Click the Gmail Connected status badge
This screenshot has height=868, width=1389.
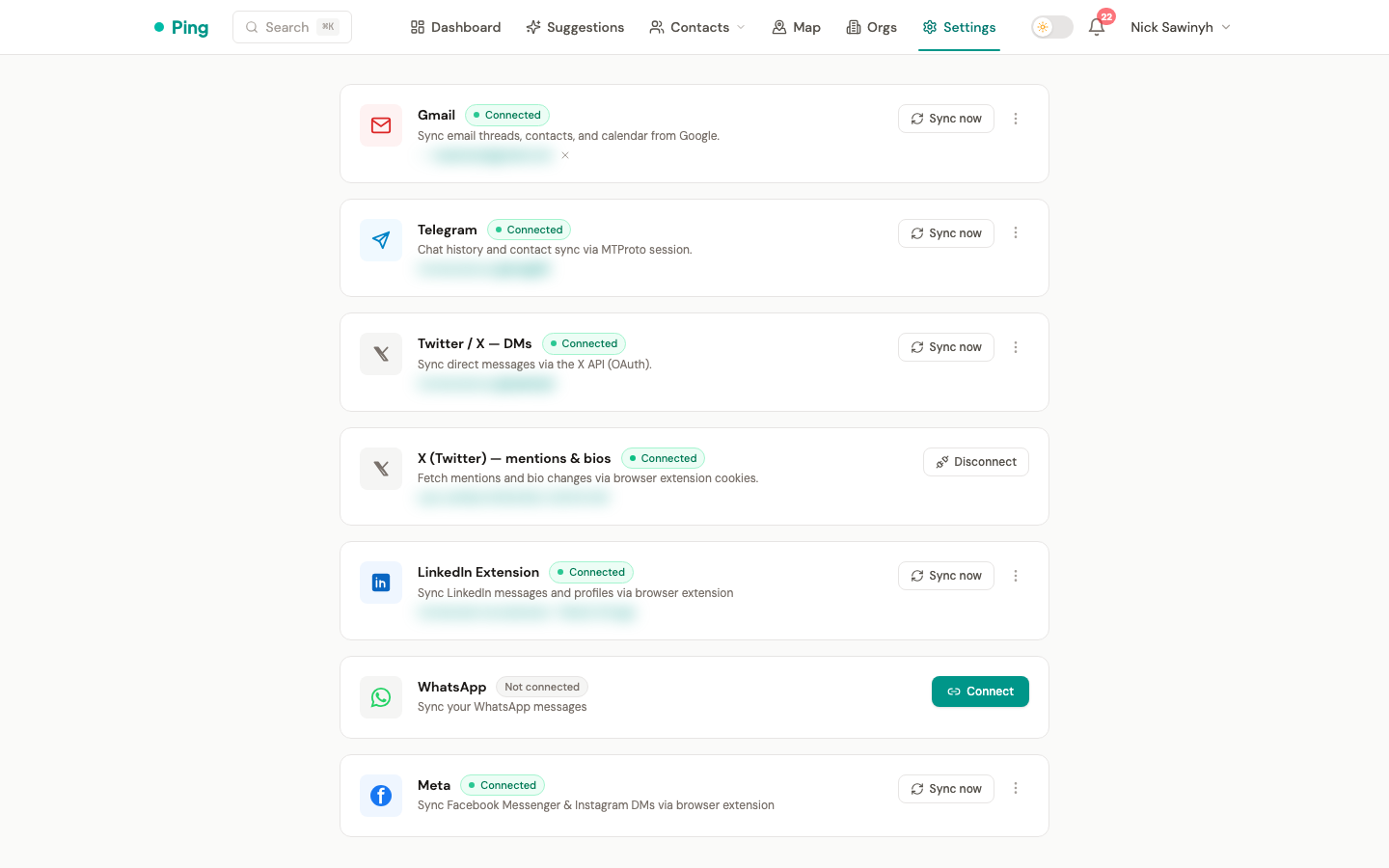coord(507,115)
